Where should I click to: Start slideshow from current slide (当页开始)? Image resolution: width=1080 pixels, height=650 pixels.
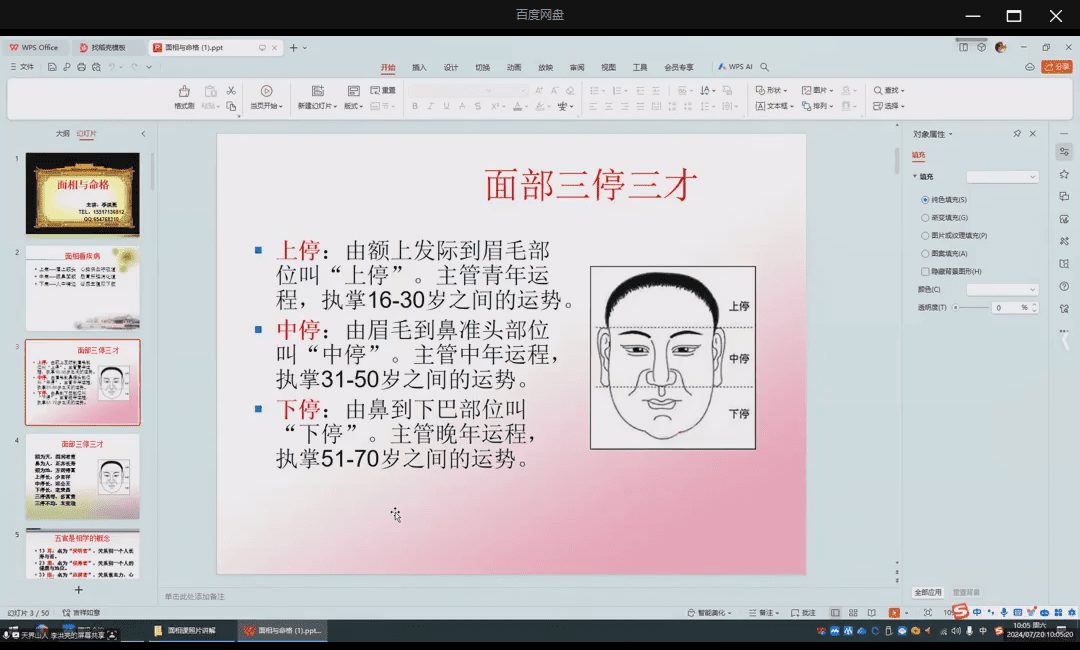266,96
